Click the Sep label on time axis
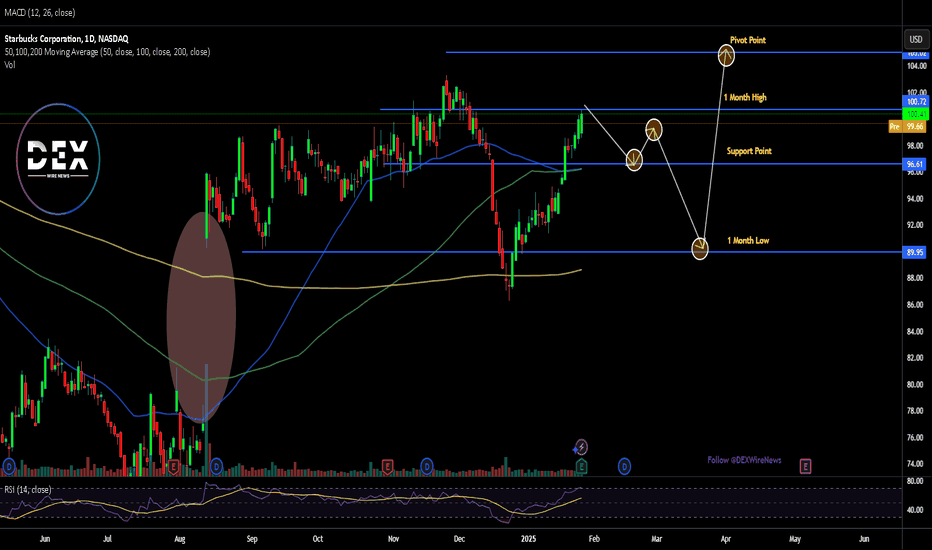The width and height of the screenshot is (932, 550). click(x=252, y=539)
